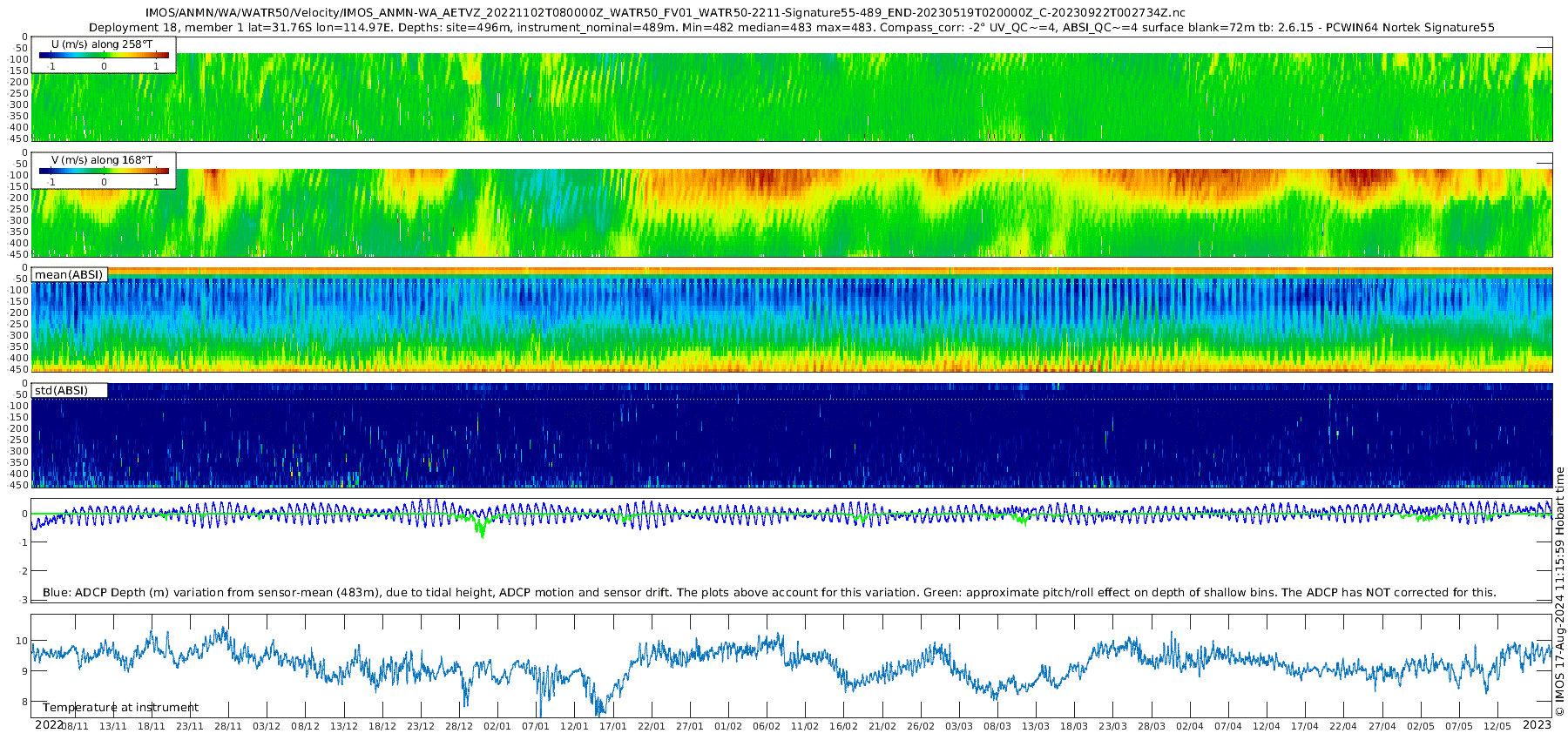Viewport: 1568px width, 740px height.
Task: Click the mean(ABSI) panel label
Action: (x=69, y=274)
